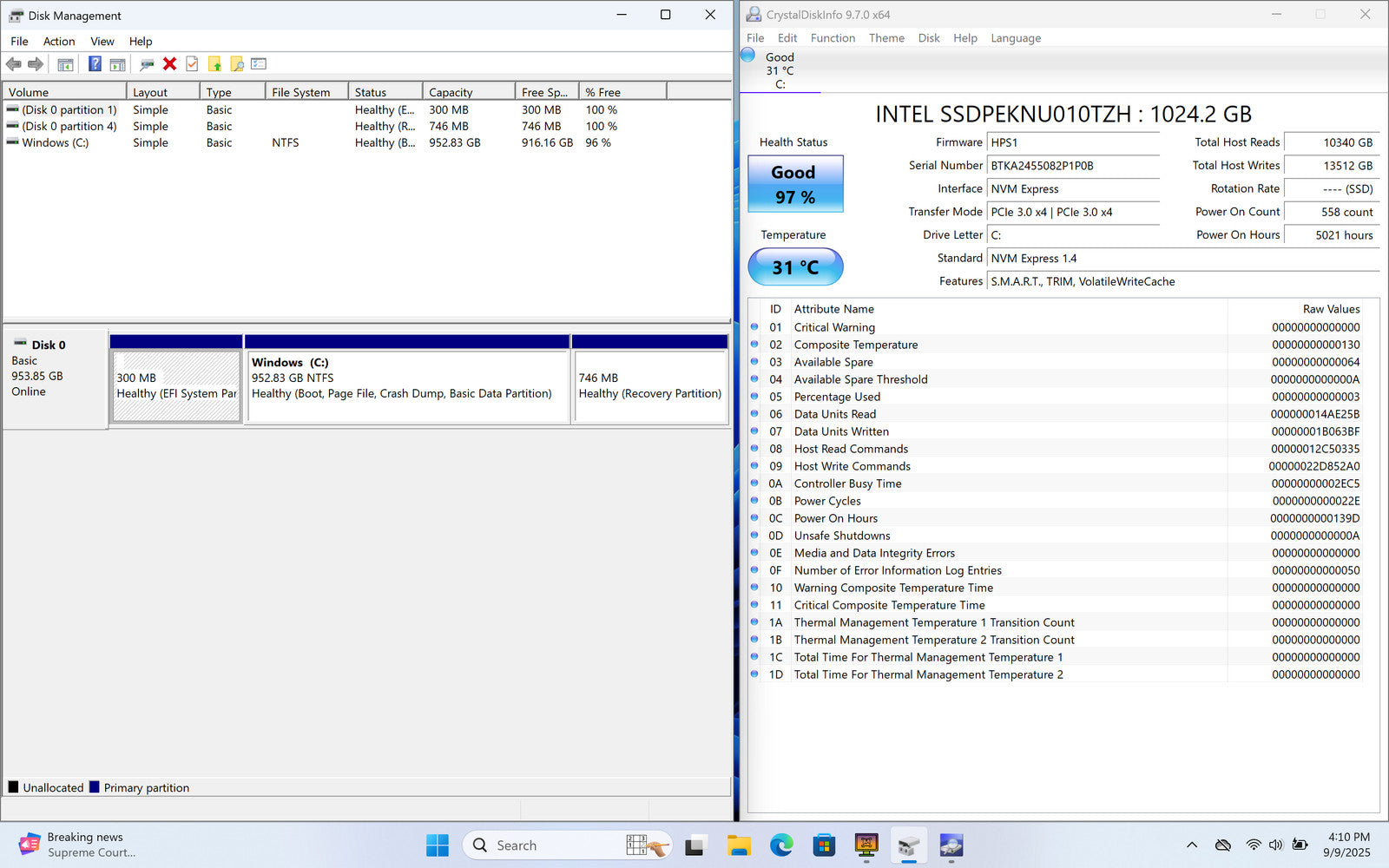Open the File menu in Disk Management
The width and height of the screenshot is (1389, 868).
point(19,42)
